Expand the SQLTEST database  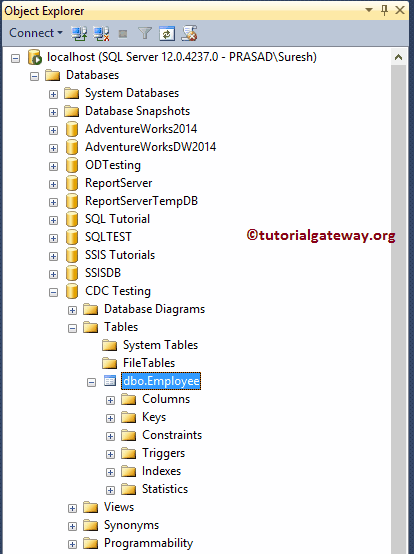click(53, 238)
